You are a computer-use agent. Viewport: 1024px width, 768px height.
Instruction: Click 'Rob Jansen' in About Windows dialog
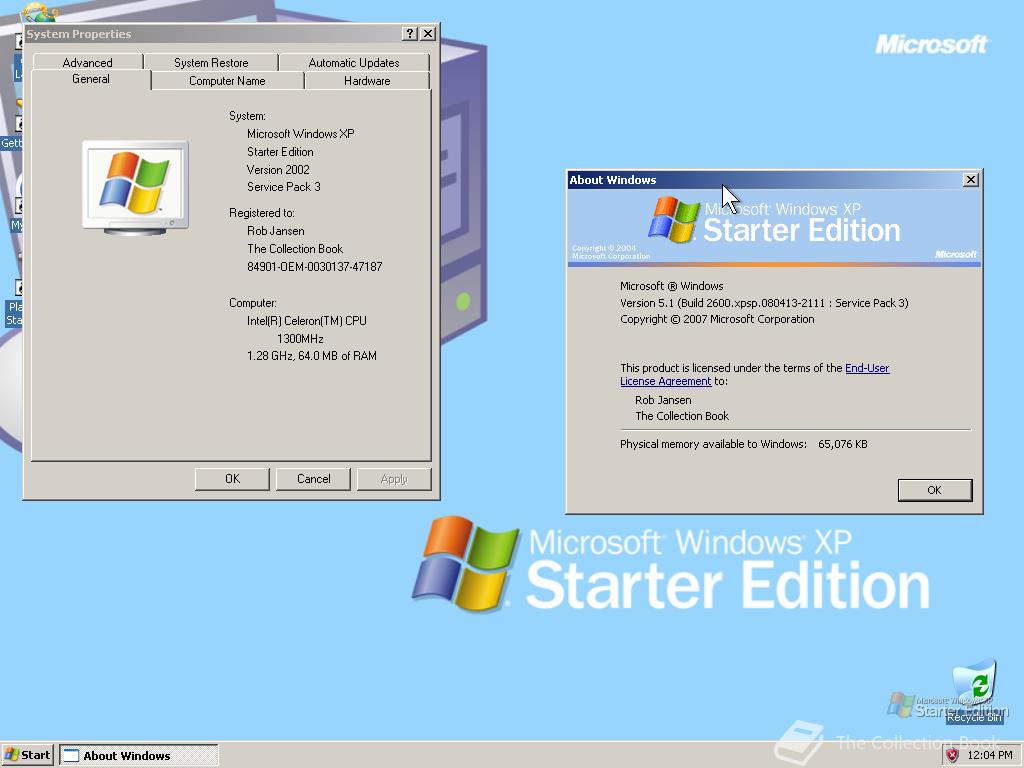pos(663,400)
